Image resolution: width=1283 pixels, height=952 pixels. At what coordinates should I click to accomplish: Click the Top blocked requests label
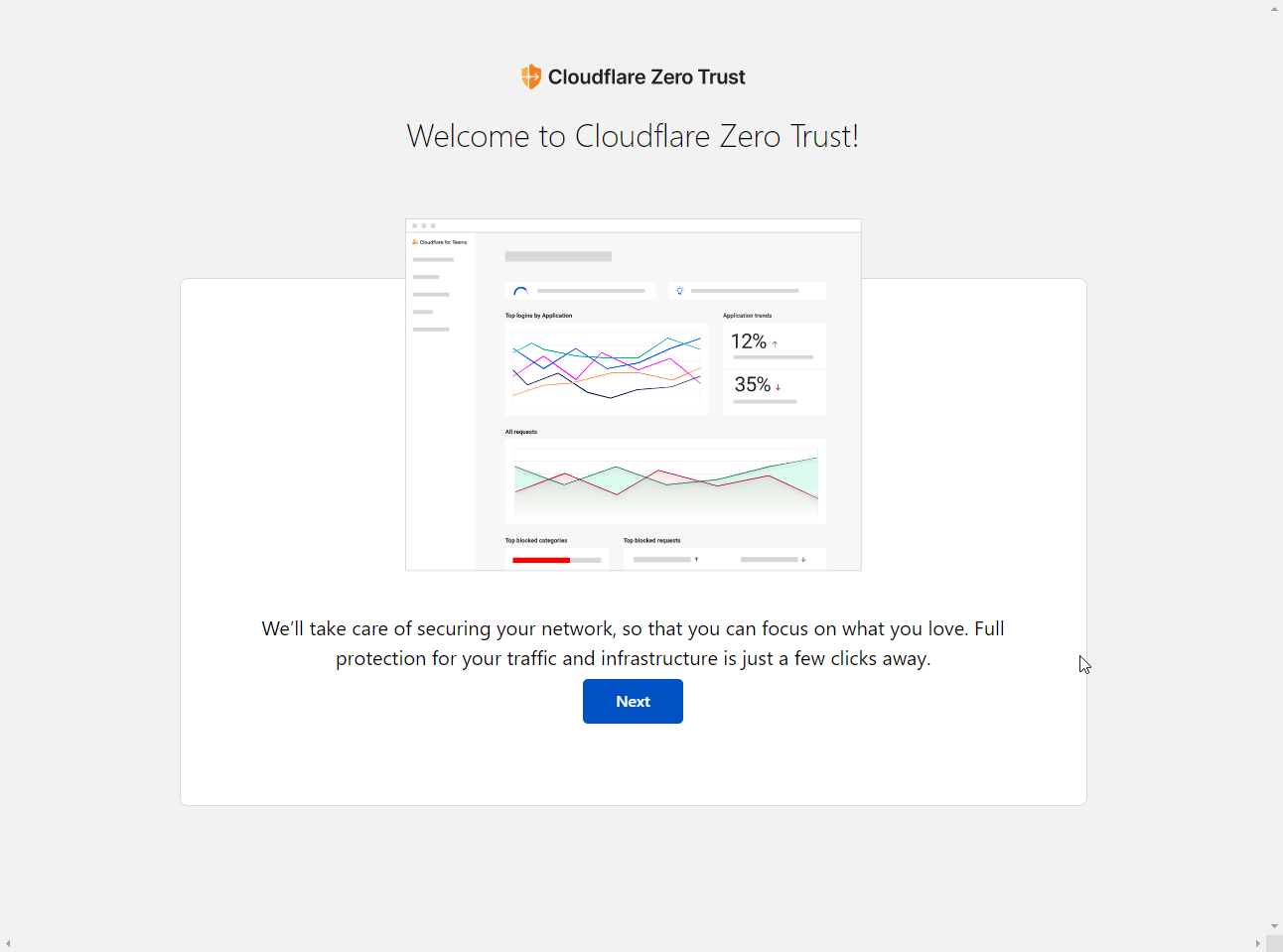651,541
